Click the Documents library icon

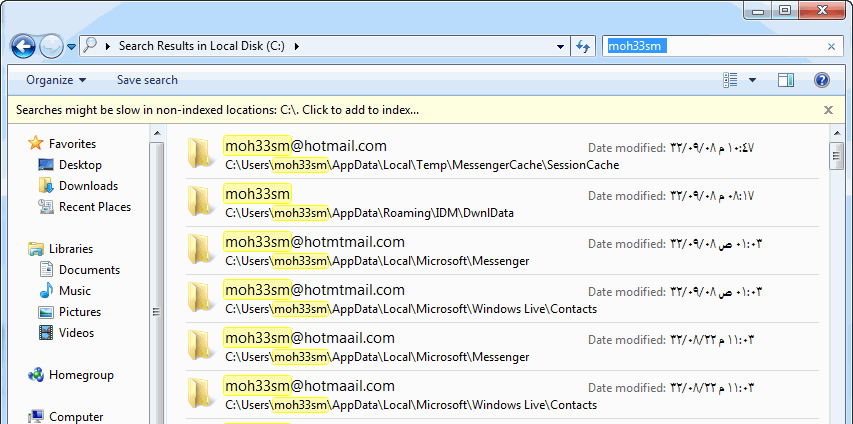(46, 269)
